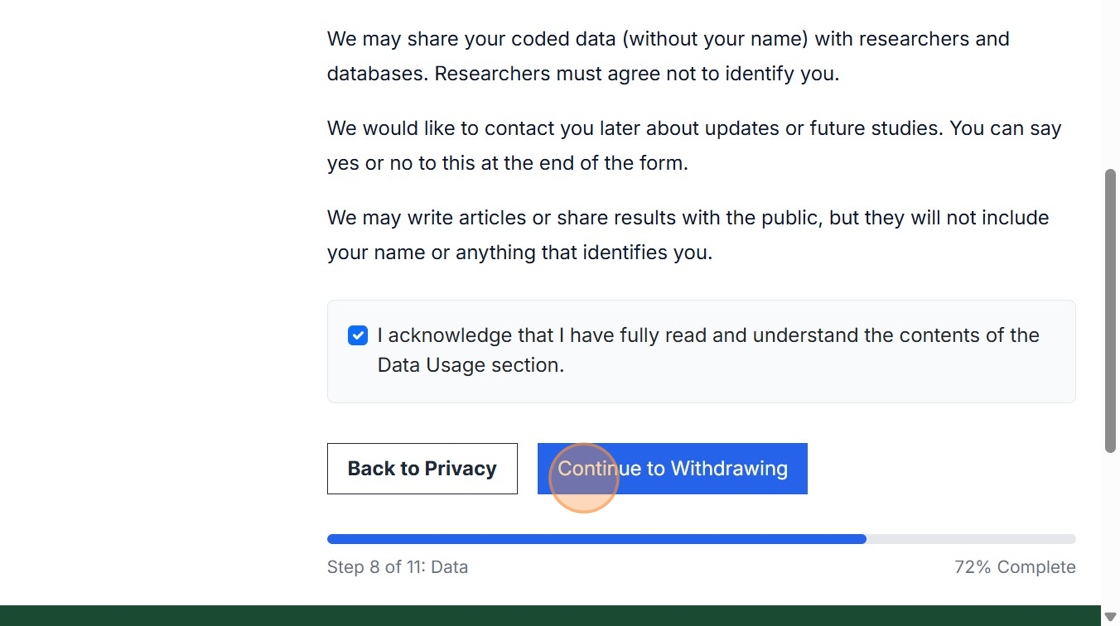This screenshot has height=626, width=1120.
Task: Click the 'yes or no to this' line
Action: point(507,163)
